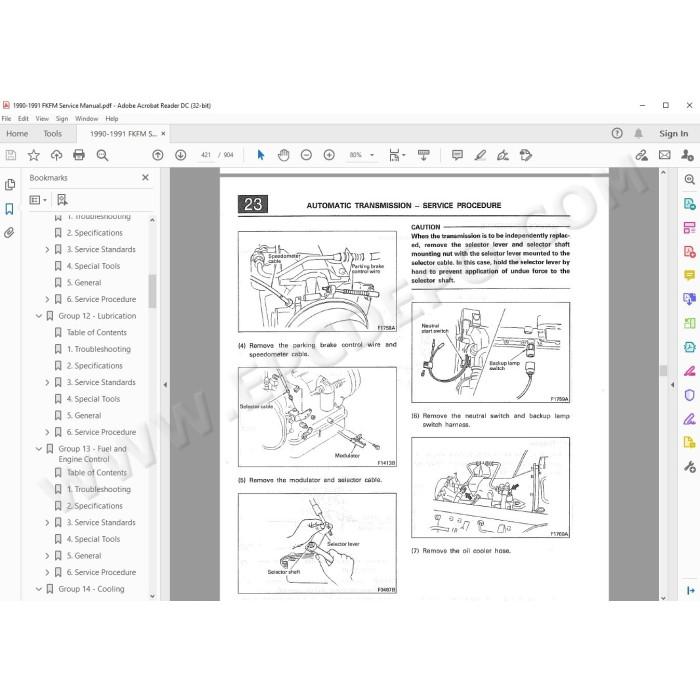The image size is (700, 700).
Task: Send file by email envelope icon
Action: pos(665,155)
